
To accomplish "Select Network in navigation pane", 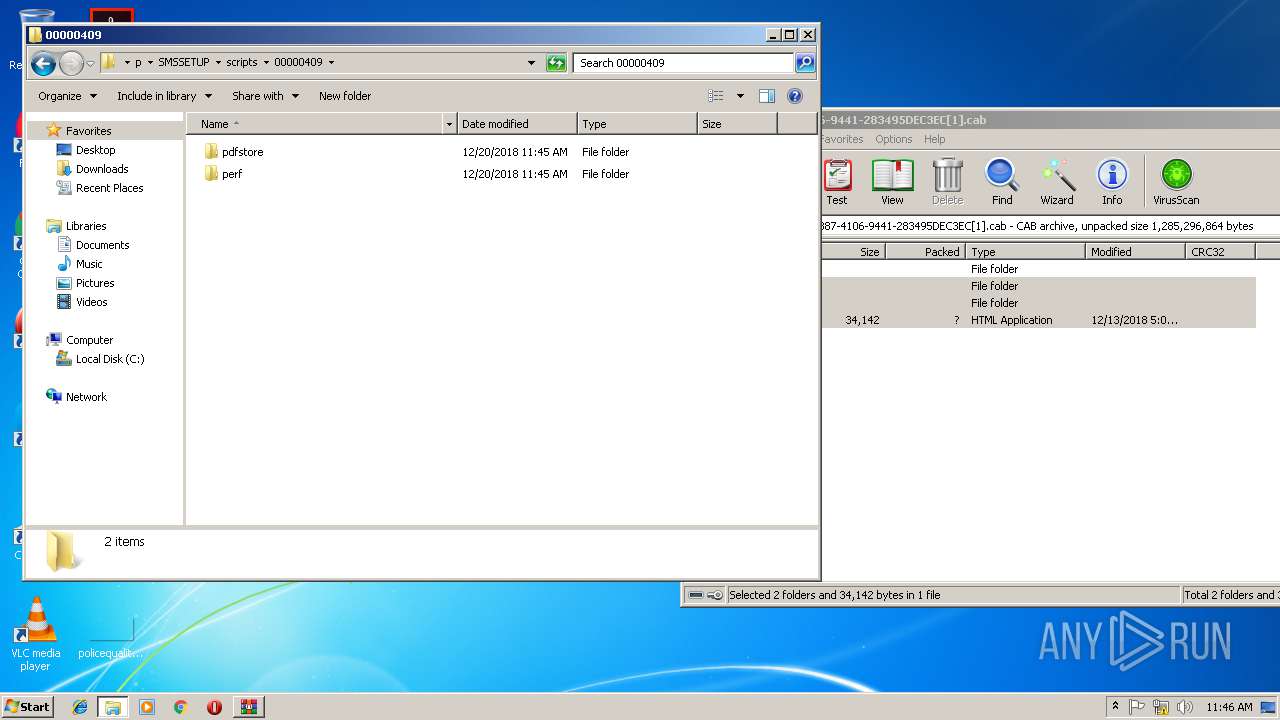I will pos(86,397).
